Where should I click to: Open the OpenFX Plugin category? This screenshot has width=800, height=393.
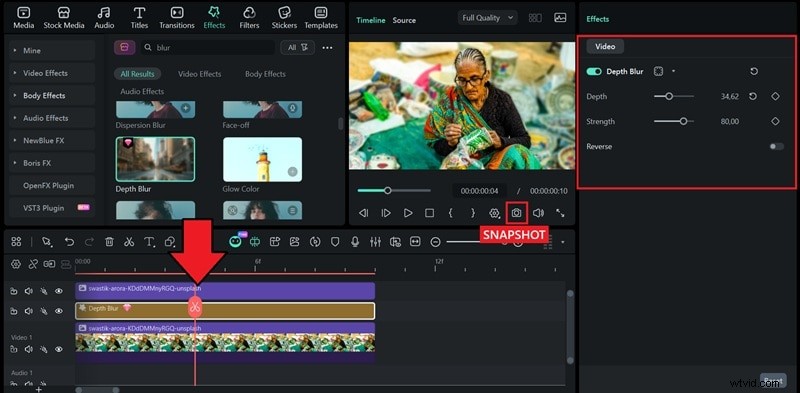pyautogui.click(x=52, y=185)
